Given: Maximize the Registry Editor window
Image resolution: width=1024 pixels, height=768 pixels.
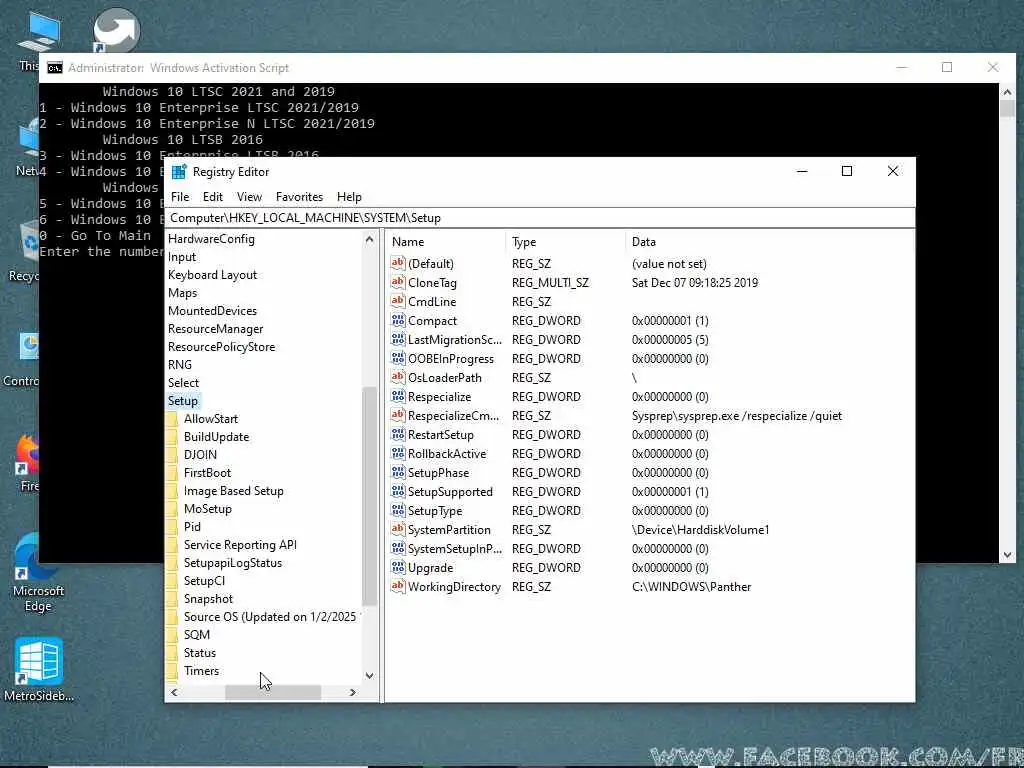Looking at the screenshot, I should click(x=847, y=171).
